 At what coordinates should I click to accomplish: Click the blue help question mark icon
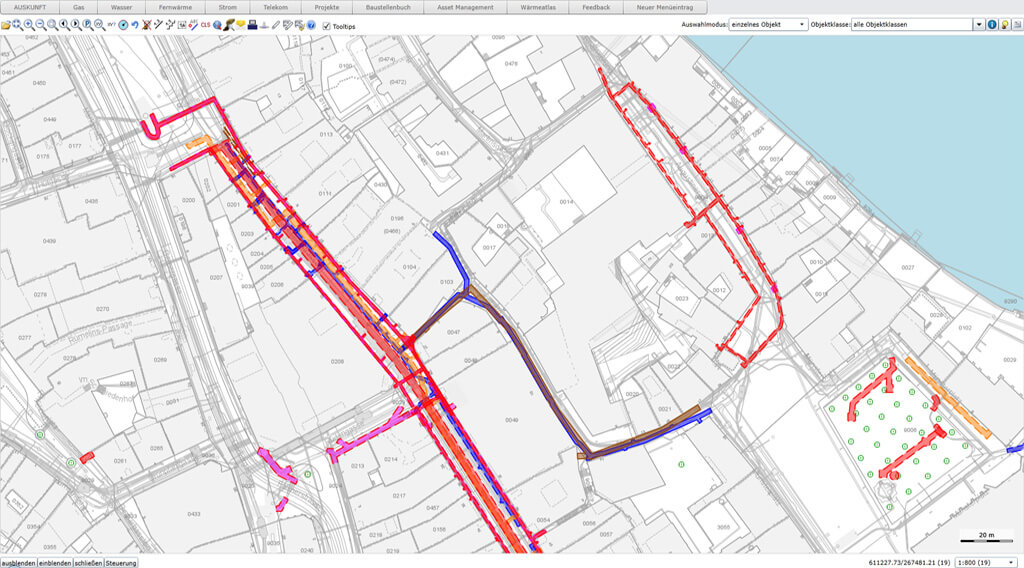click(x=310, y=24)
